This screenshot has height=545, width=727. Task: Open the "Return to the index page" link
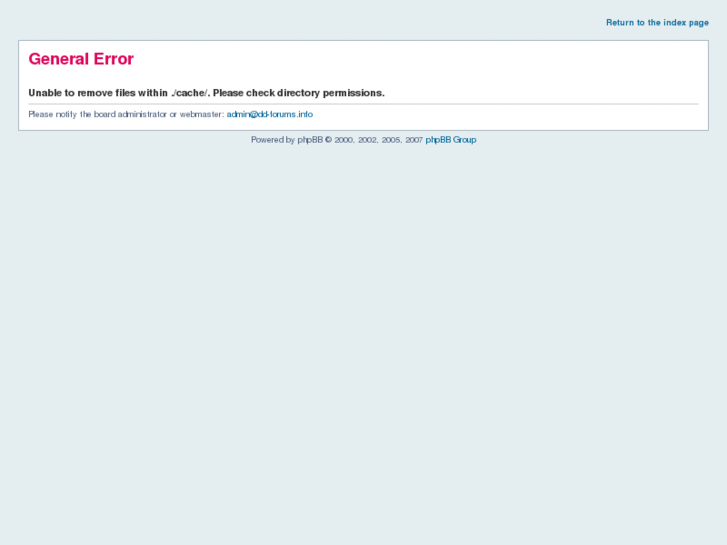pos(657,23)
